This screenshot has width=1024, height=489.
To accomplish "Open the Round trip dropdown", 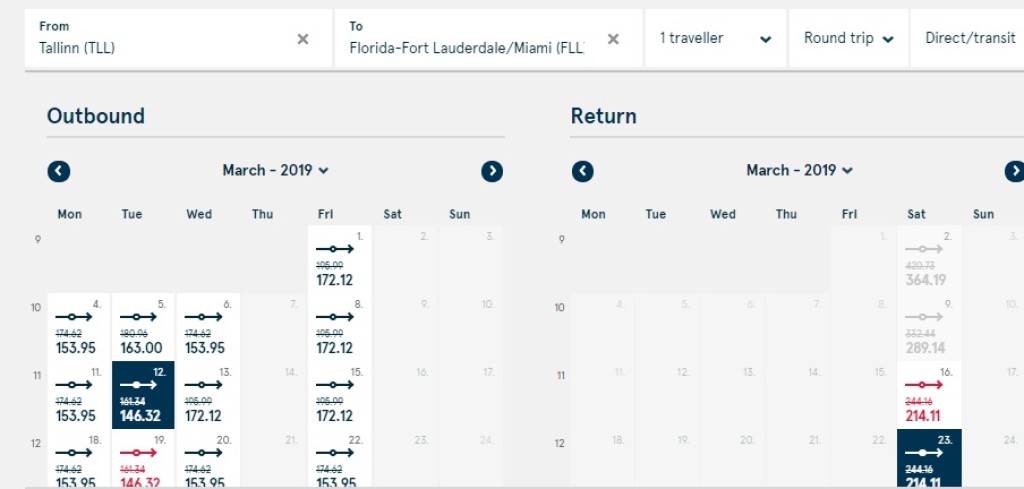I will pos(848,39).
